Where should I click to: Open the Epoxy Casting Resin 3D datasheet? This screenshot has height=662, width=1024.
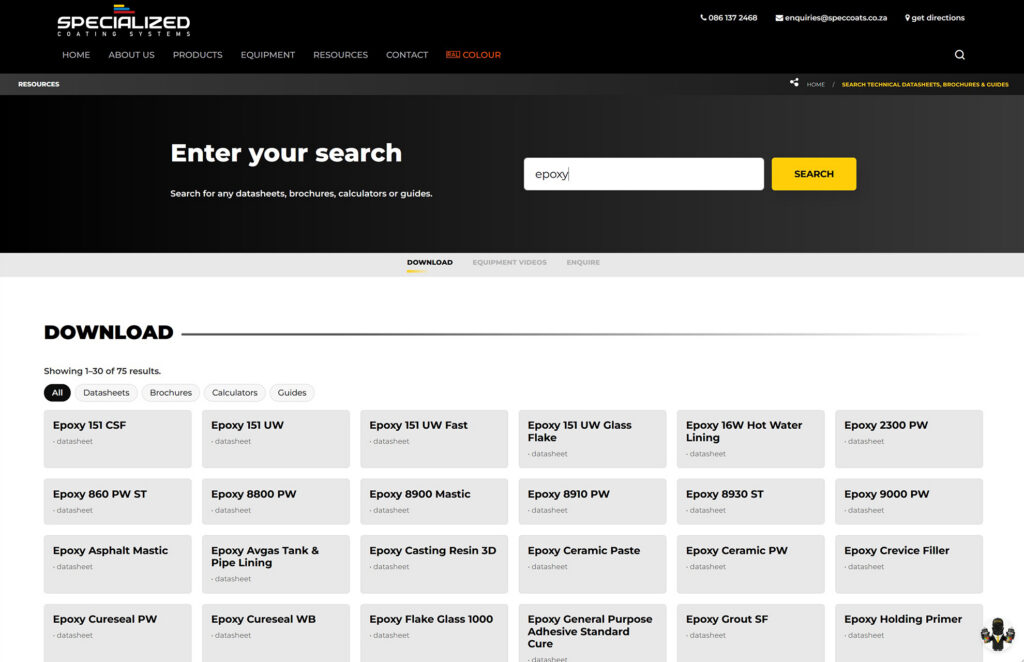(x=434, y=564)
